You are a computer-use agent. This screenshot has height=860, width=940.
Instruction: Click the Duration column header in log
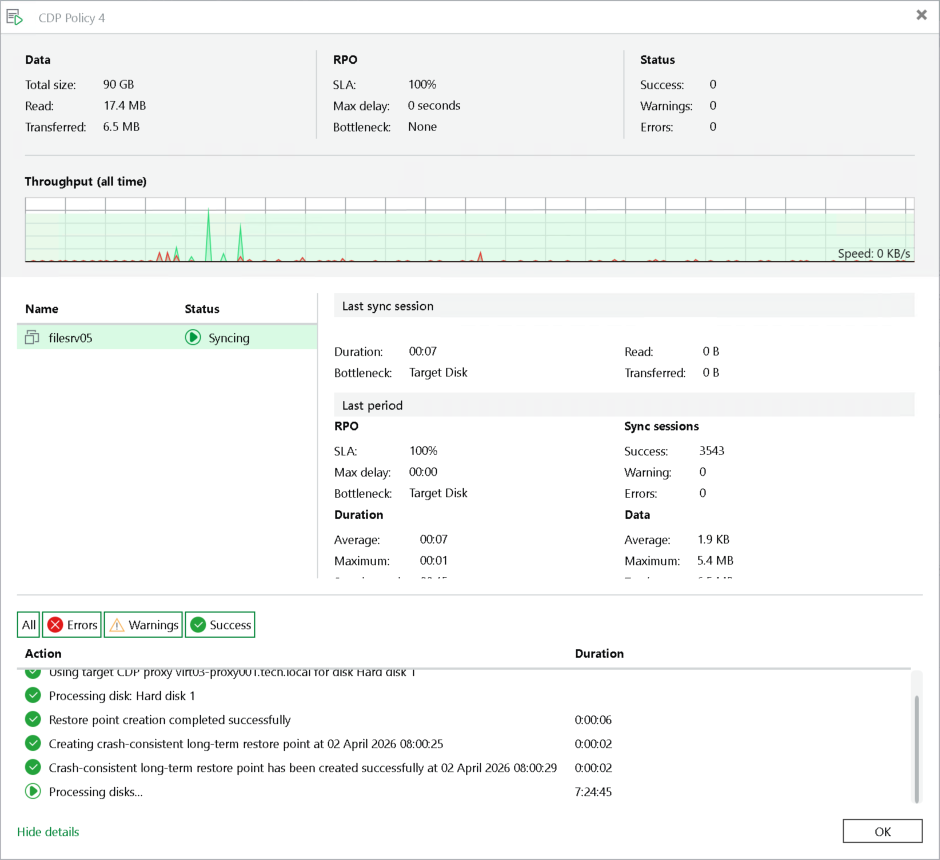point(599,654)
